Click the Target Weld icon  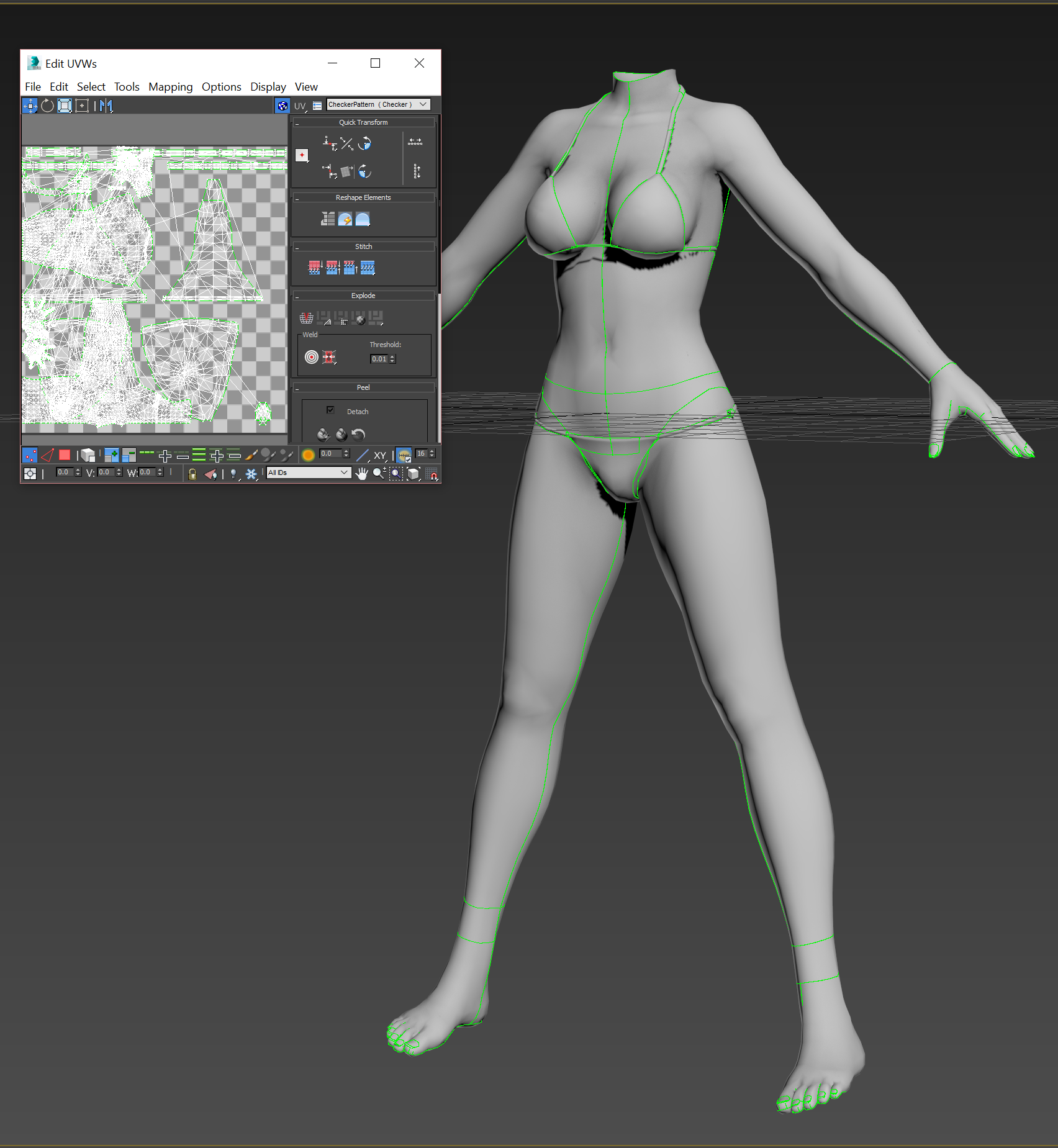tap(312, 357)
